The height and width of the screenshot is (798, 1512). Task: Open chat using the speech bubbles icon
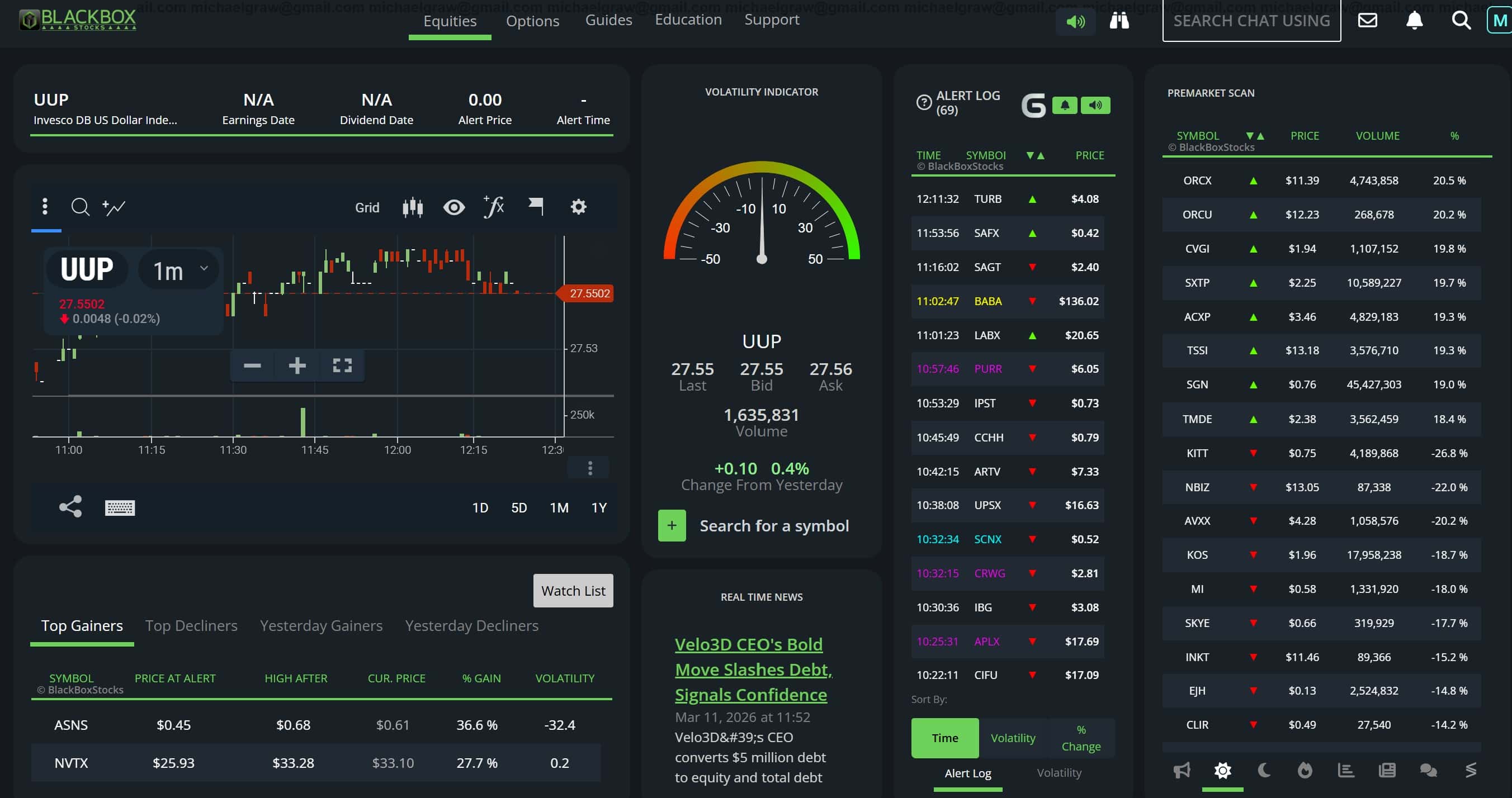(x=1428, y=771)
